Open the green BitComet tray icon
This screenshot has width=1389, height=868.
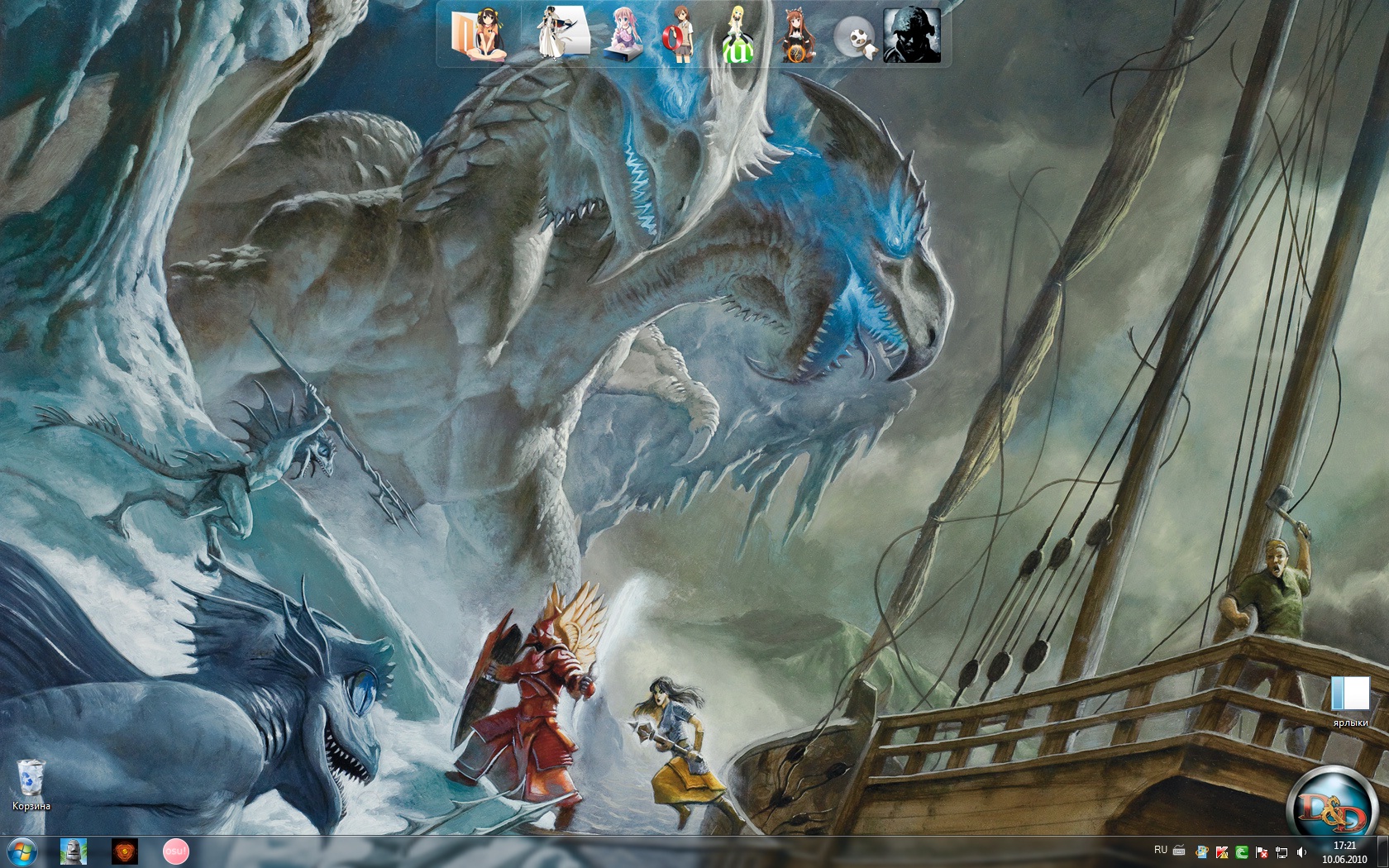(1242, 852)
